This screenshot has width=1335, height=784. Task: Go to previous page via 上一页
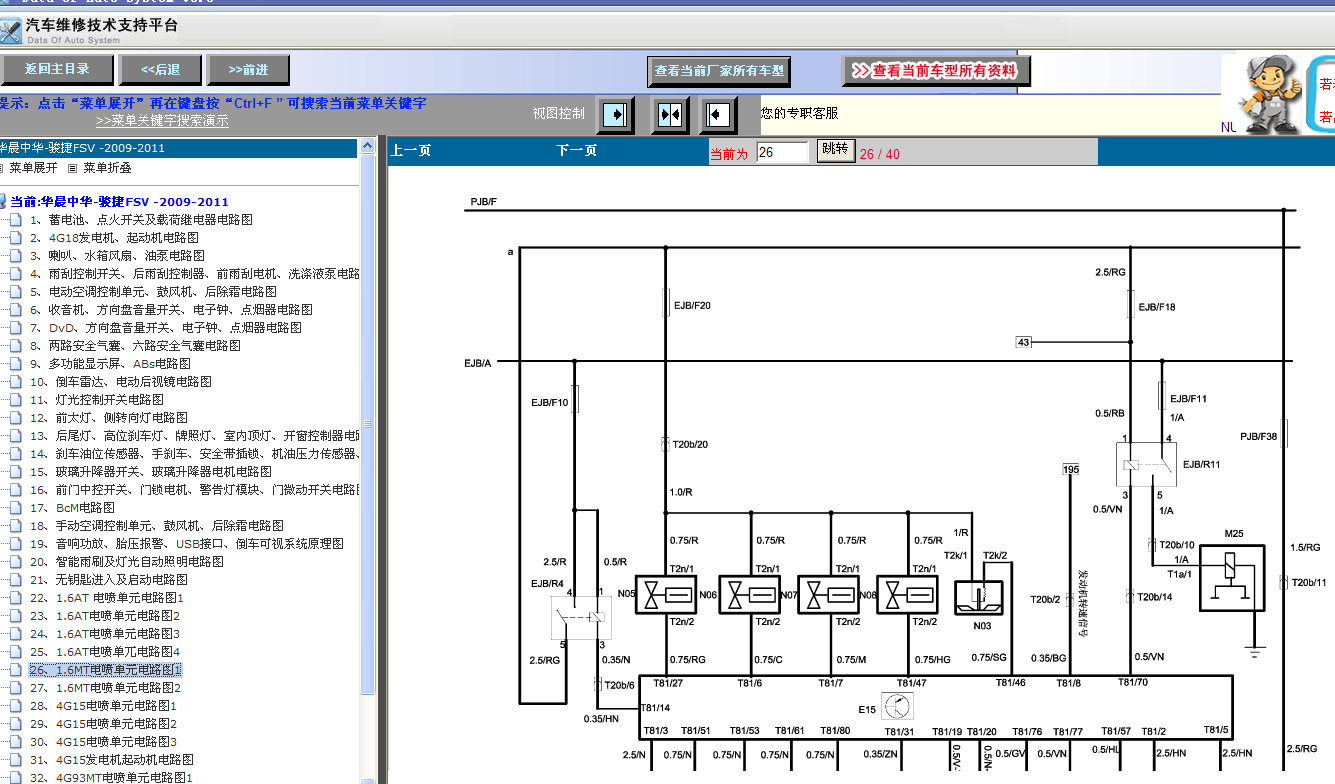tap(411, 151)
